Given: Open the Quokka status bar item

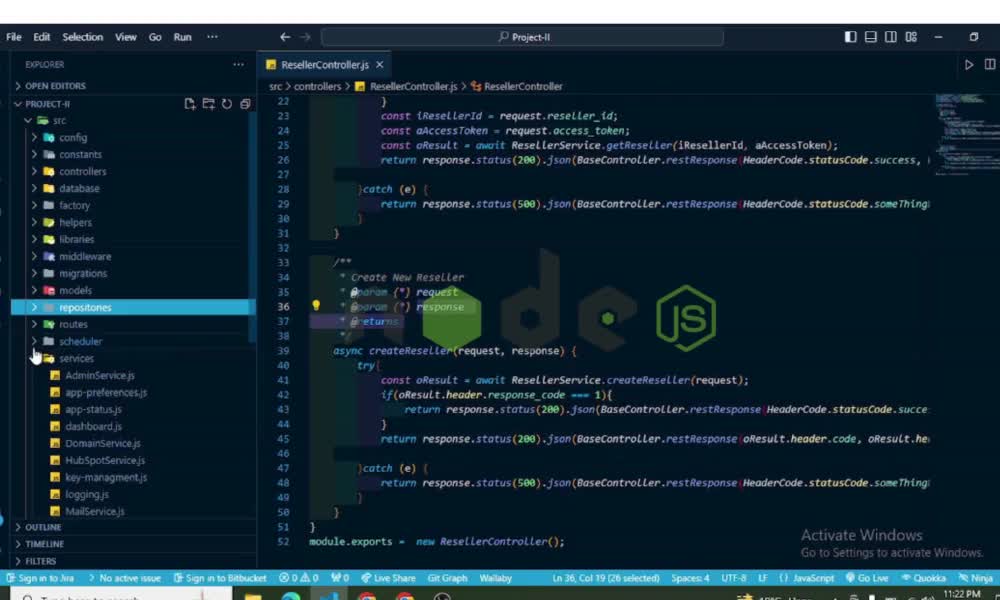Looking at the screenshot, I should [x=923, y=577].
